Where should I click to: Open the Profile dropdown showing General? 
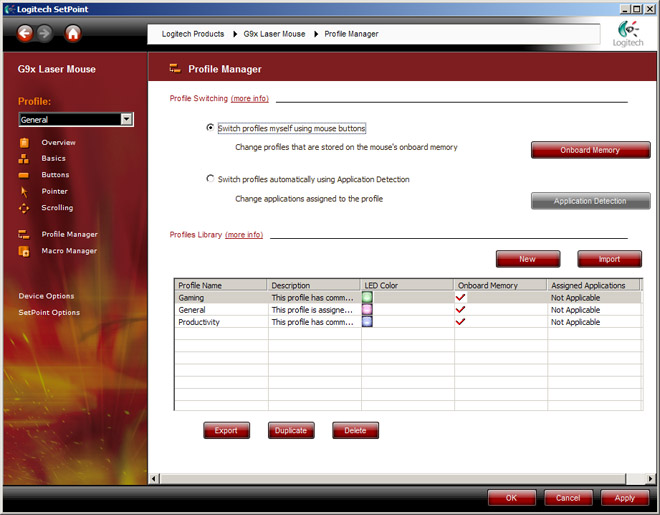76,119
